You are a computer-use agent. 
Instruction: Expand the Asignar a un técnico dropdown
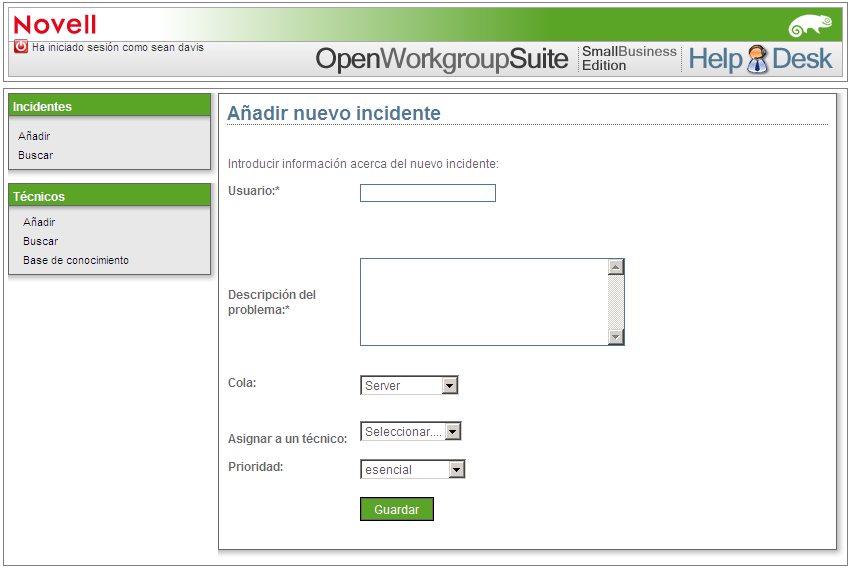tap(411, 431)
